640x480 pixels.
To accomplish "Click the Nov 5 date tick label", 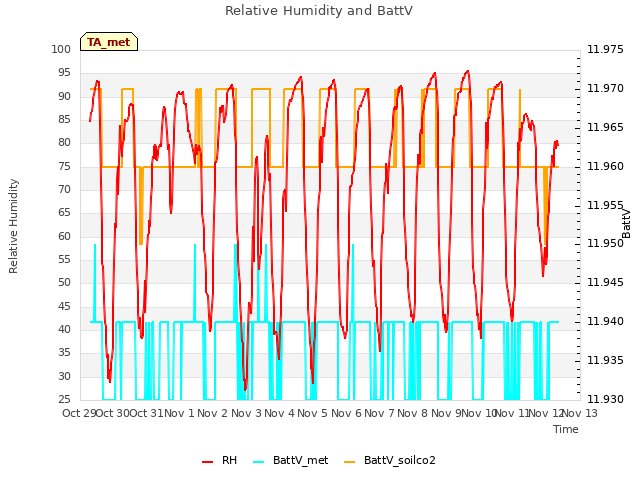I will click(312, 413).
